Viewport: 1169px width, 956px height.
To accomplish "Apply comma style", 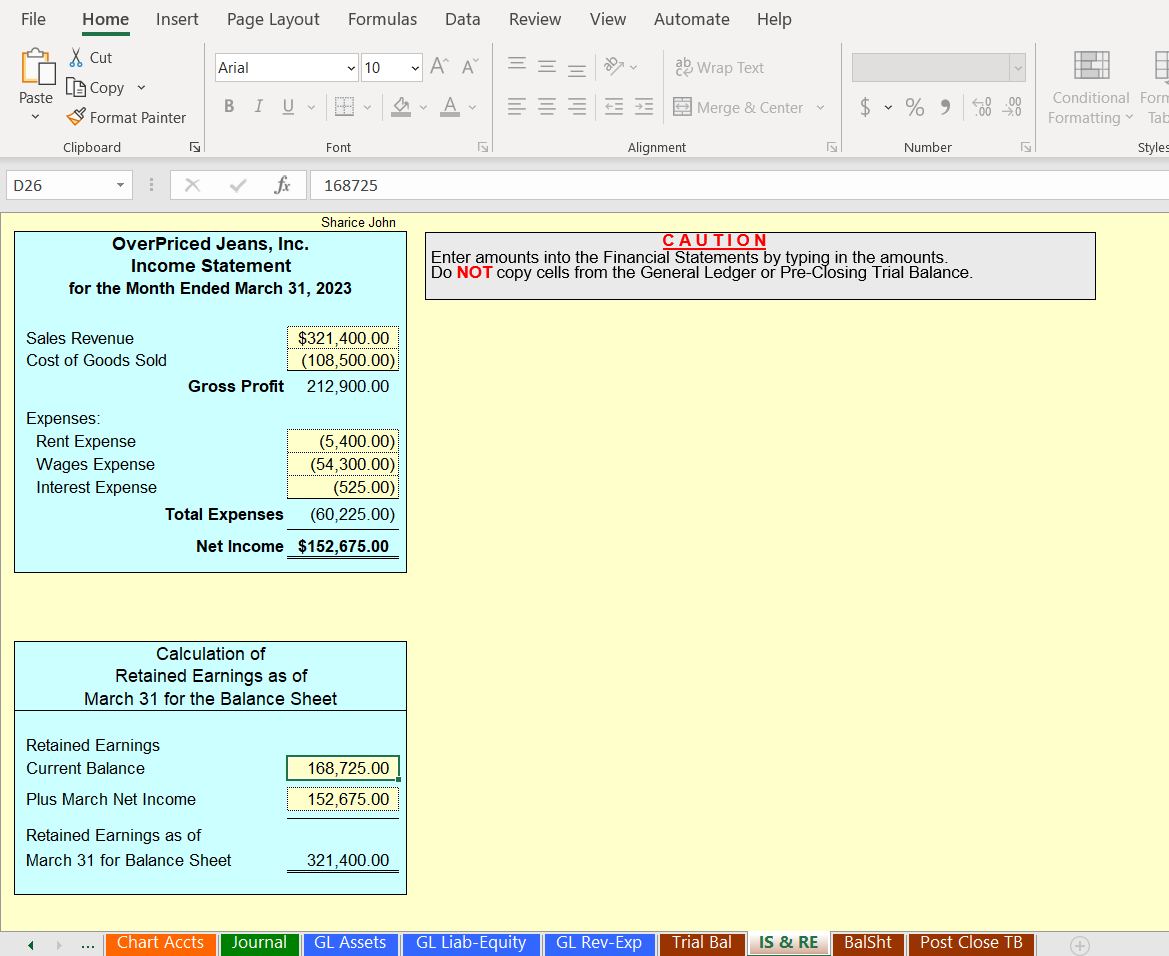I will pos(945,107).
